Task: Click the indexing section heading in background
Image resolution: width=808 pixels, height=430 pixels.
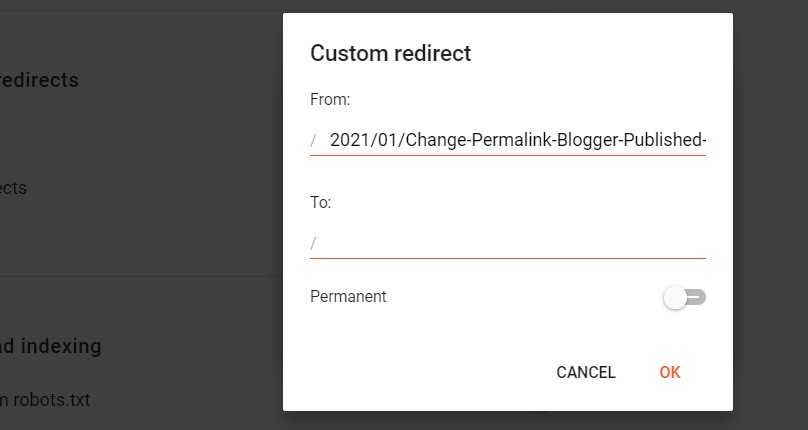Action: pyautogui.click(x=50, y=347)
